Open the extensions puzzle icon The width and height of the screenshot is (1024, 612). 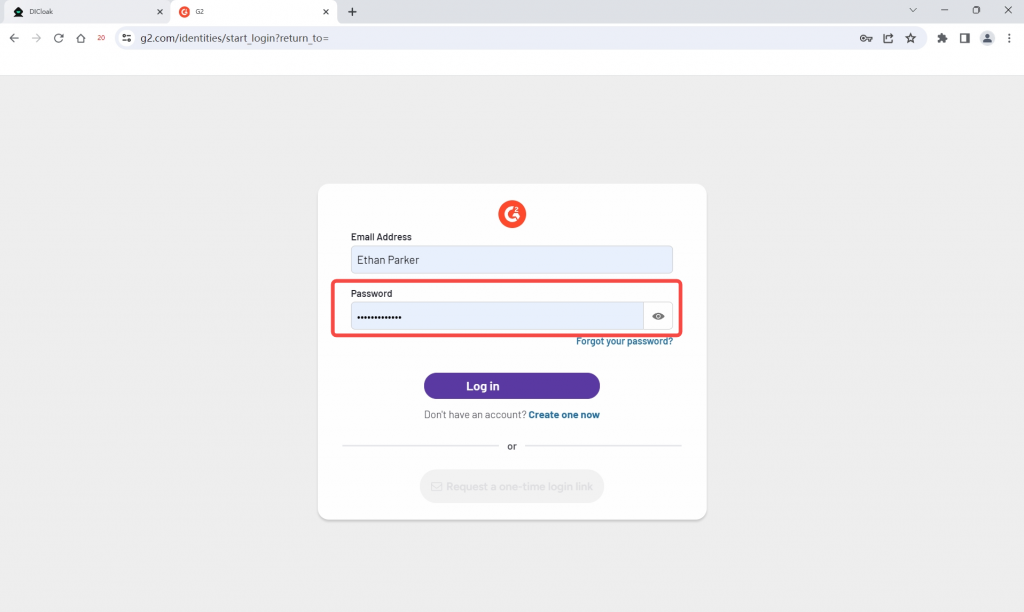tap(942, 38)
